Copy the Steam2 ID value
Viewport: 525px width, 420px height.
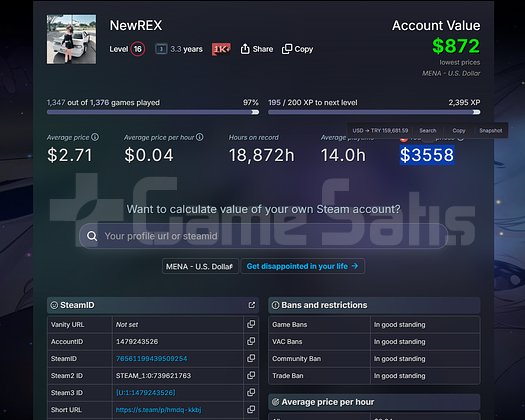pyautogui.click(x=251, y=375)
